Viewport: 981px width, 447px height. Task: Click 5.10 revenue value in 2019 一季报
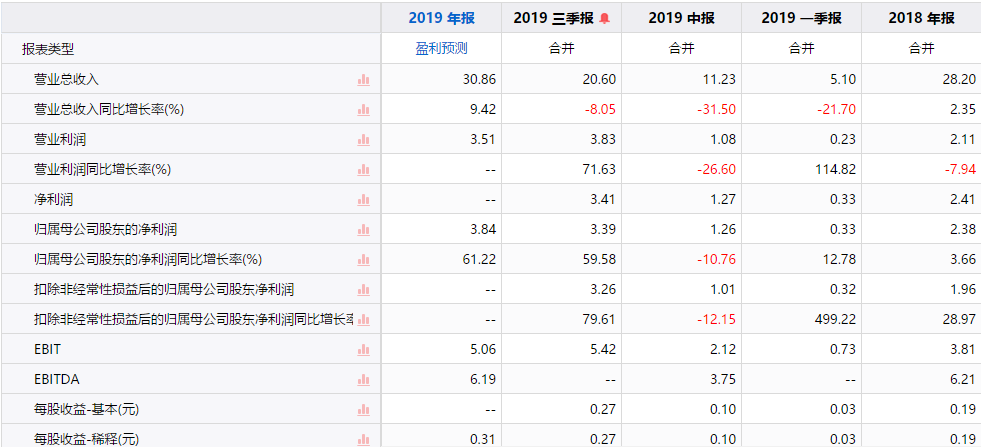(843, 80)
